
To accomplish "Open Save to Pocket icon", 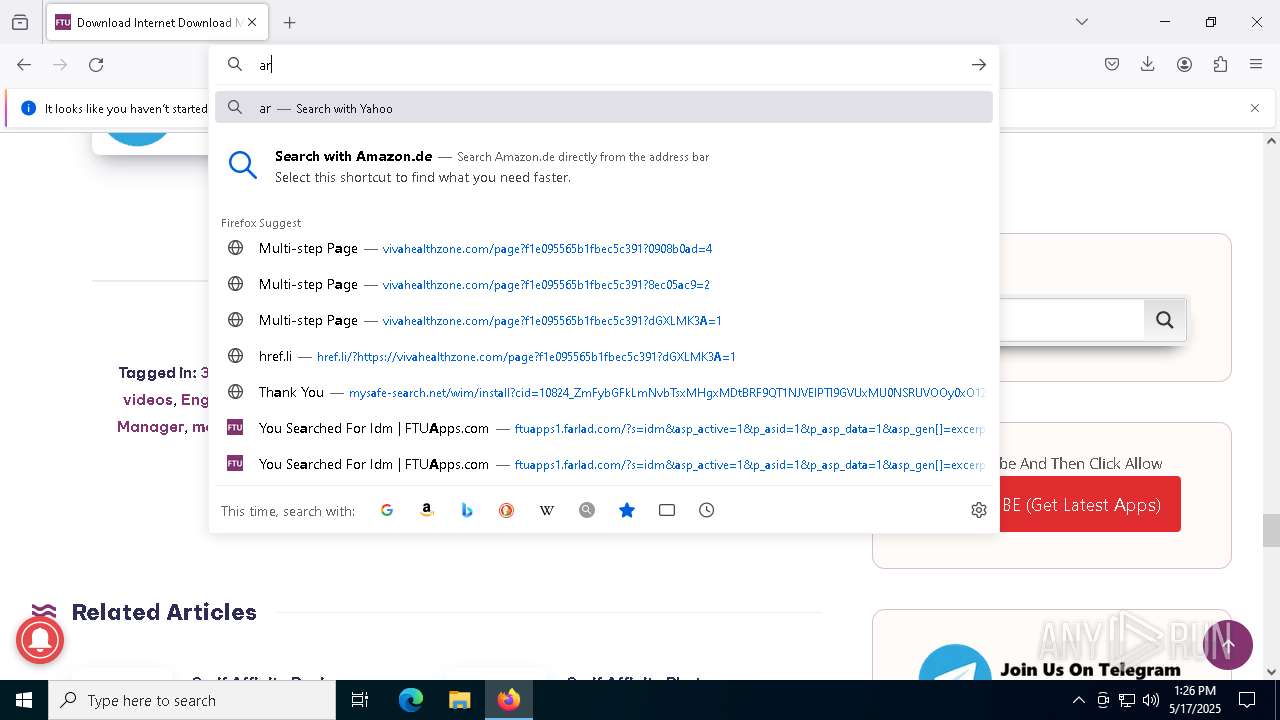I will coord(1112,64).
